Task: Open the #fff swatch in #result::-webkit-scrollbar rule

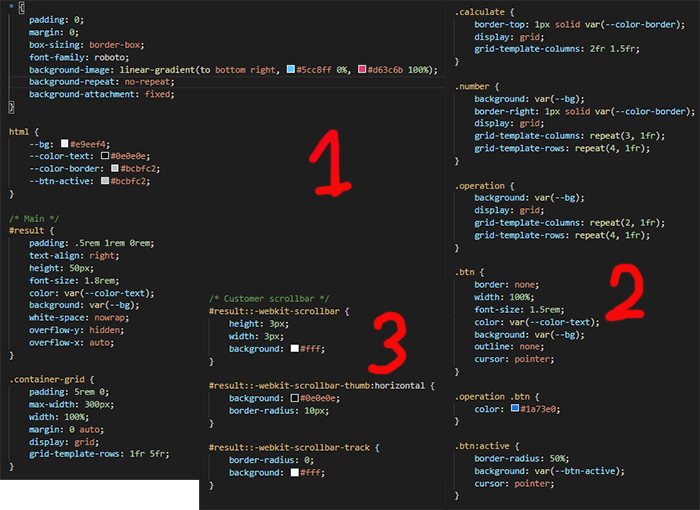Action: pos(295,348)
